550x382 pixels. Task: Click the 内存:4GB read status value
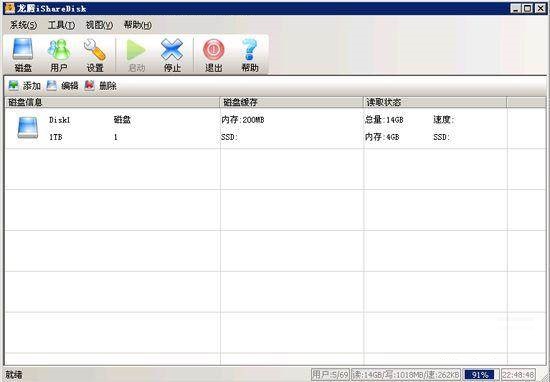click(382, 137)
